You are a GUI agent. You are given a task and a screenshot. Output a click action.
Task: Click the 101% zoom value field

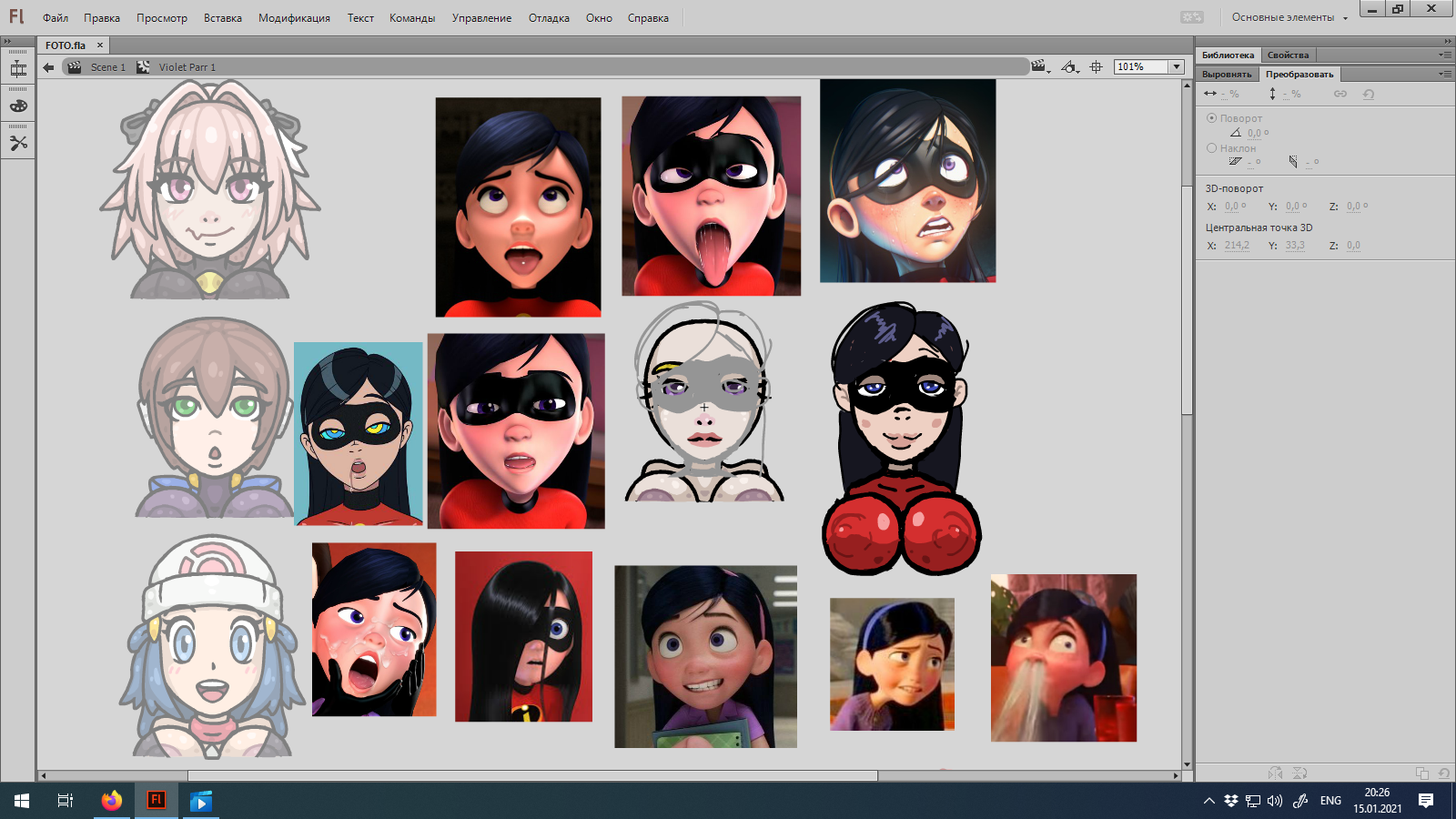pyautogui.click(x=1141, y=66)
